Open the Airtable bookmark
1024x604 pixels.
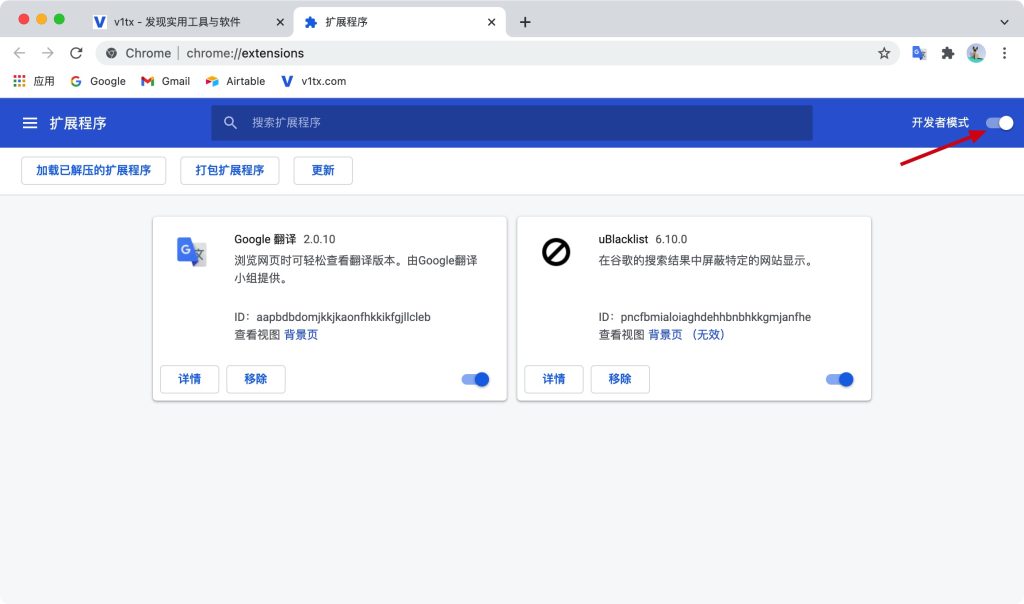pos(236,81)
